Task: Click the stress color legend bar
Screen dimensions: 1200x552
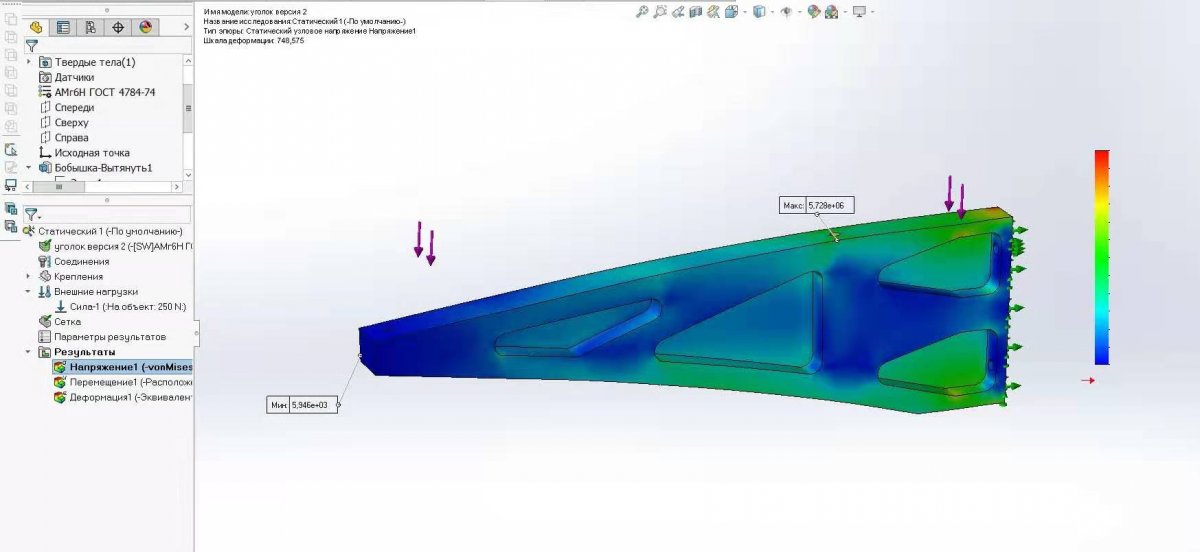Action: pos(1101,257)
